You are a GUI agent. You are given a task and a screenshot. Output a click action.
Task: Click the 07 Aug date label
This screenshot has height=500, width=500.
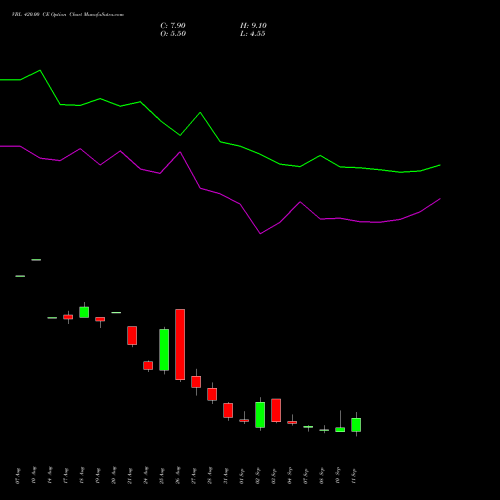click(18, 476)
